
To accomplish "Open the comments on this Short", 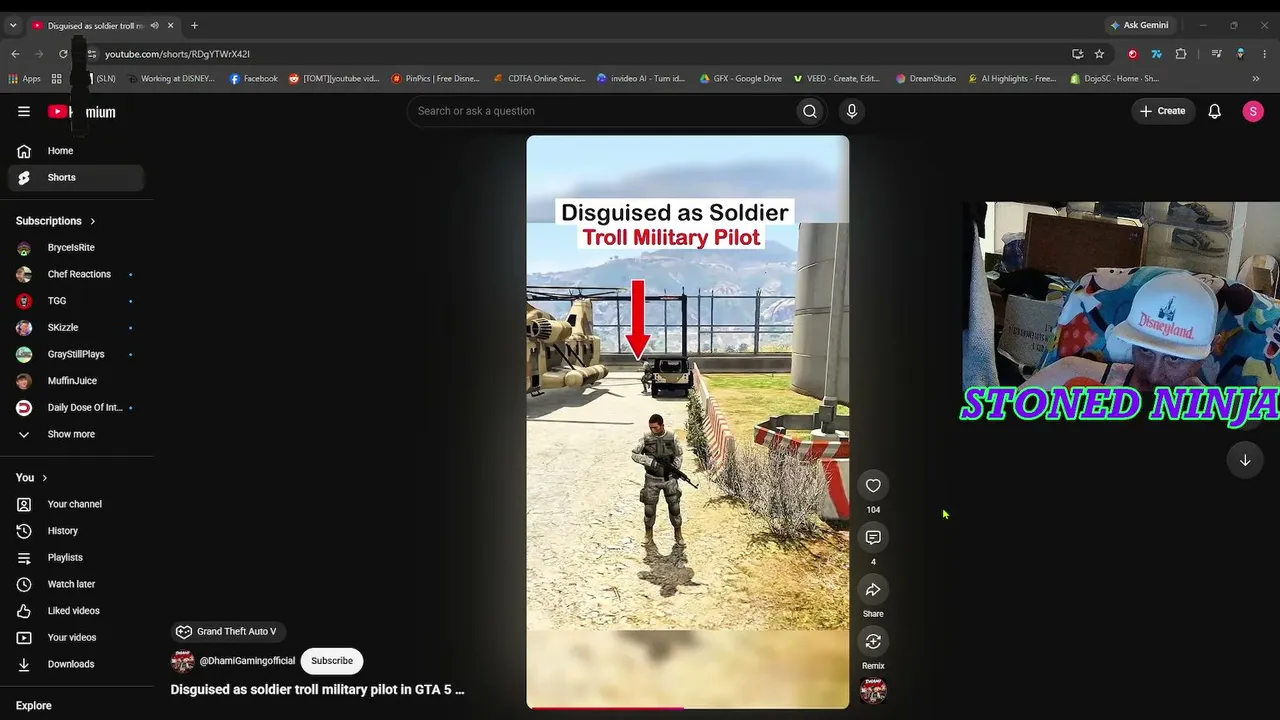I will pos(873,537).
